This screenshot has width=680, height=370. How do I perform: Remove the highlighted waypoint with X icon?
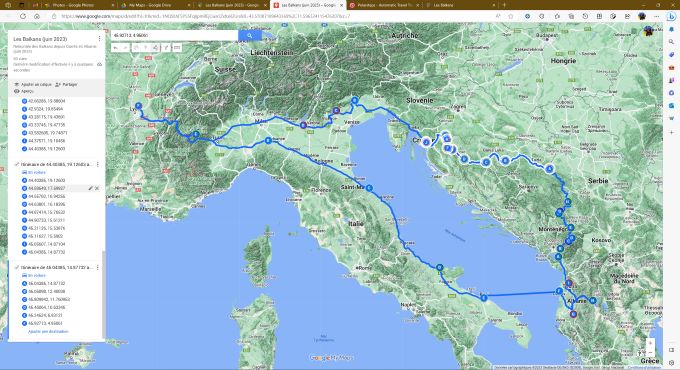(97, 188)
